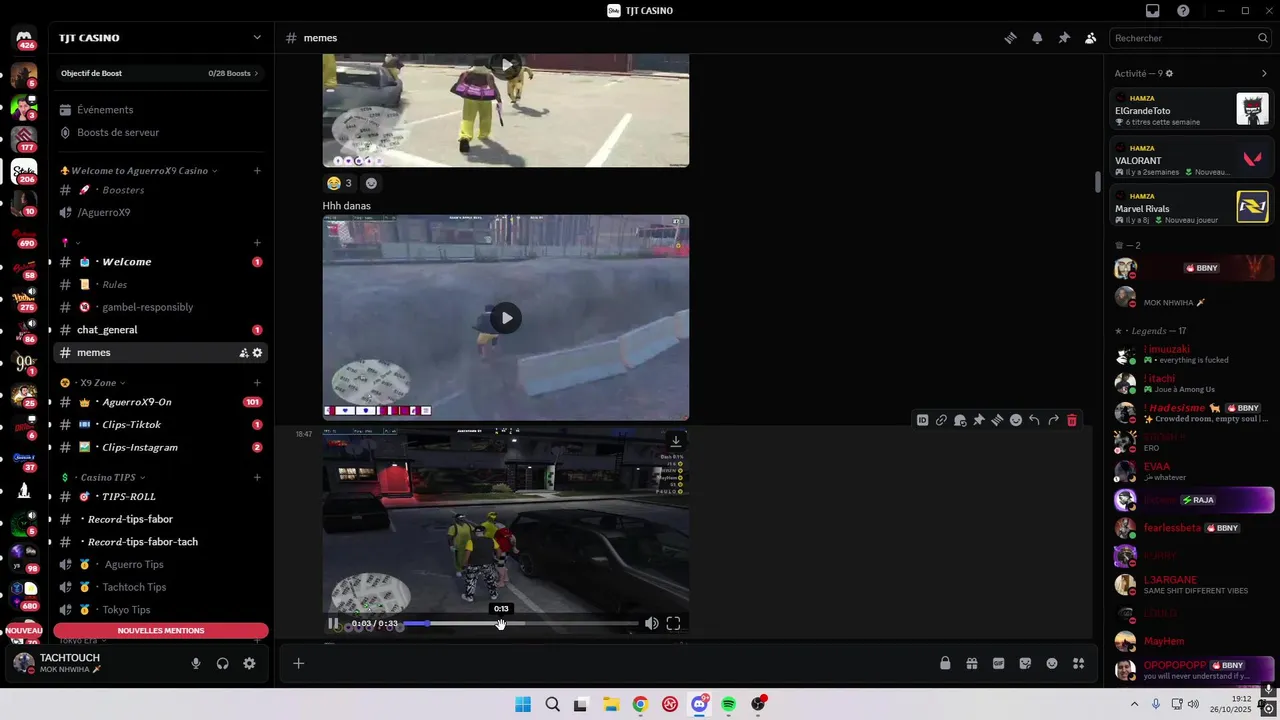Open Discord direct messages home icon
Image resolution: width=1280 pixels, height=720 pixels.
pos(24,38)
